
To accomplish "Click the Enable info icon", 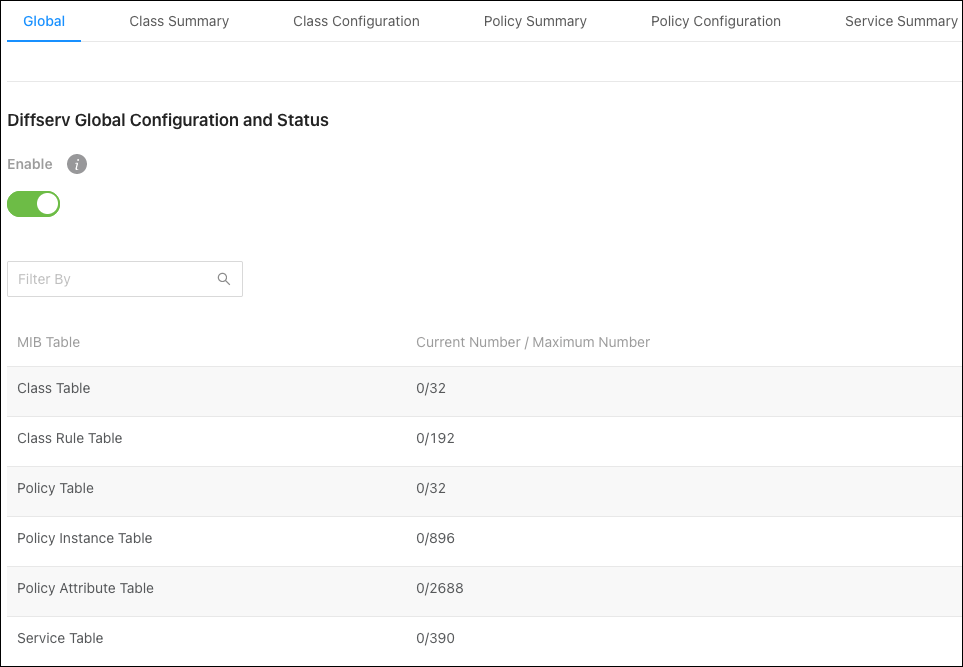I will click(x=77, y=164).
